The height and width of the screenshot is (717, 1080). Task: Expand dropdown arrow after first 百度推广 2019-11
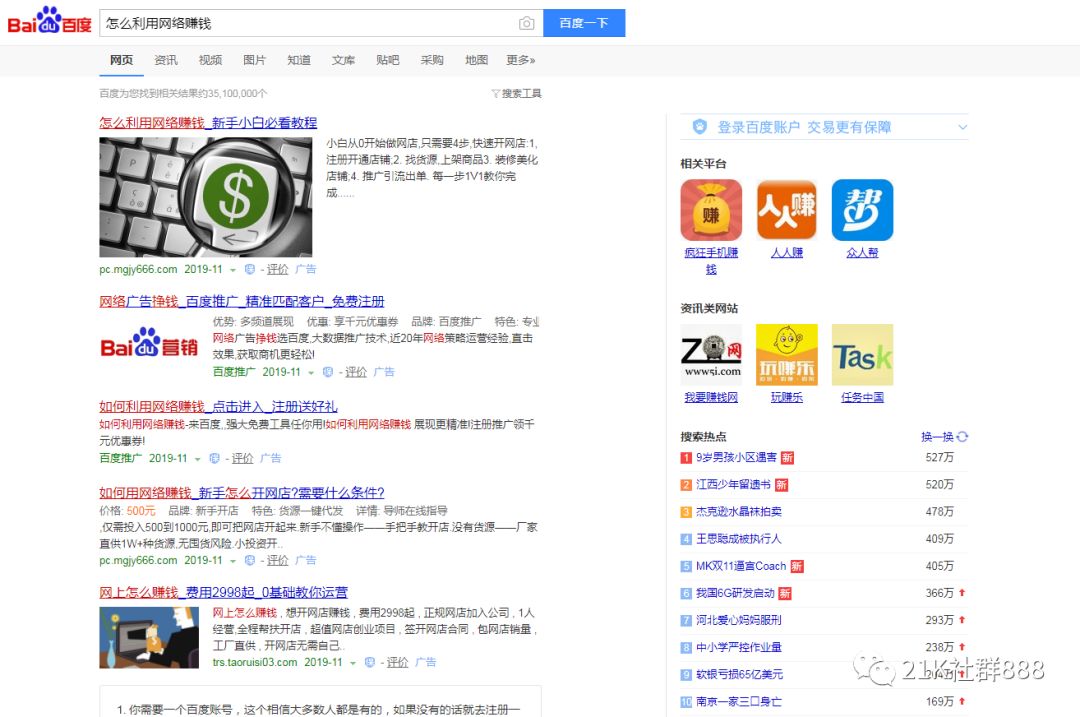click(x=311, y=373)
